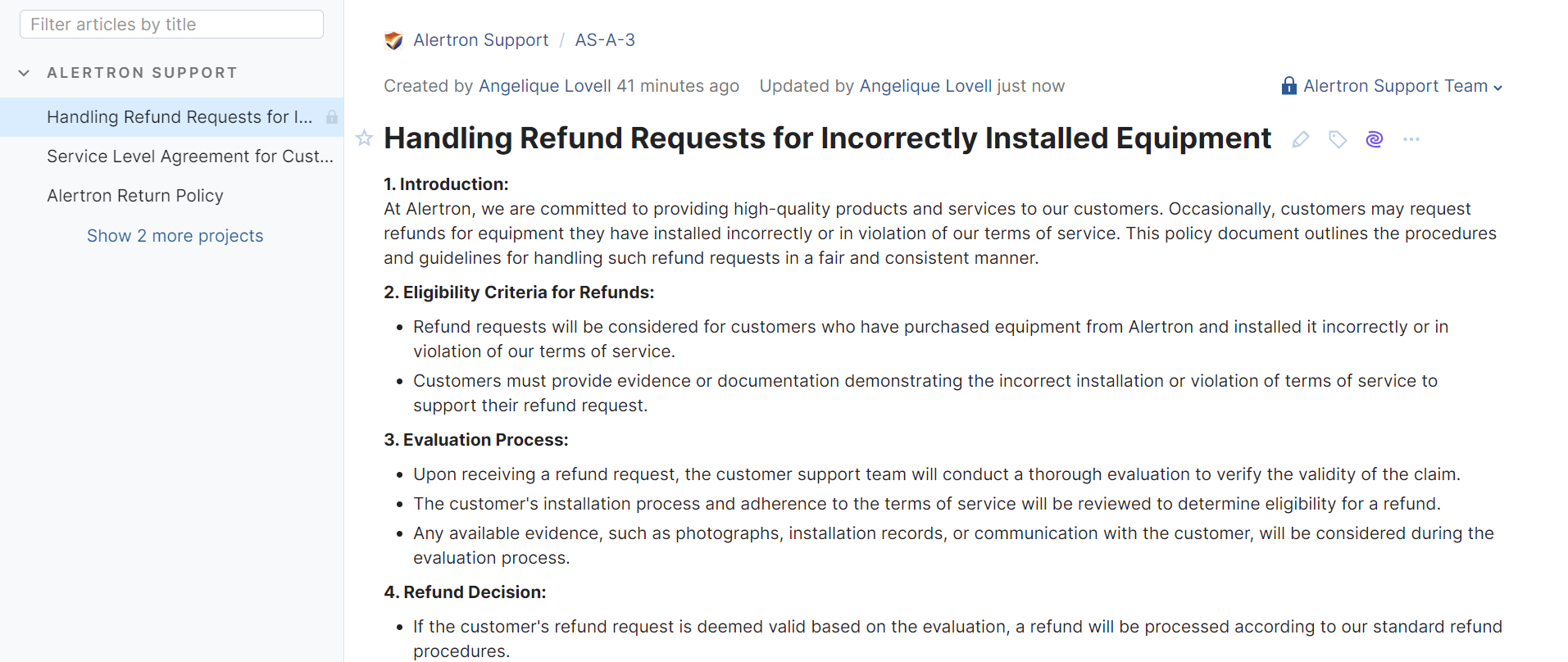1568x662 pixels.
Task: Open Angelique Lovell's profile from Created by
Action: point(544,86)
